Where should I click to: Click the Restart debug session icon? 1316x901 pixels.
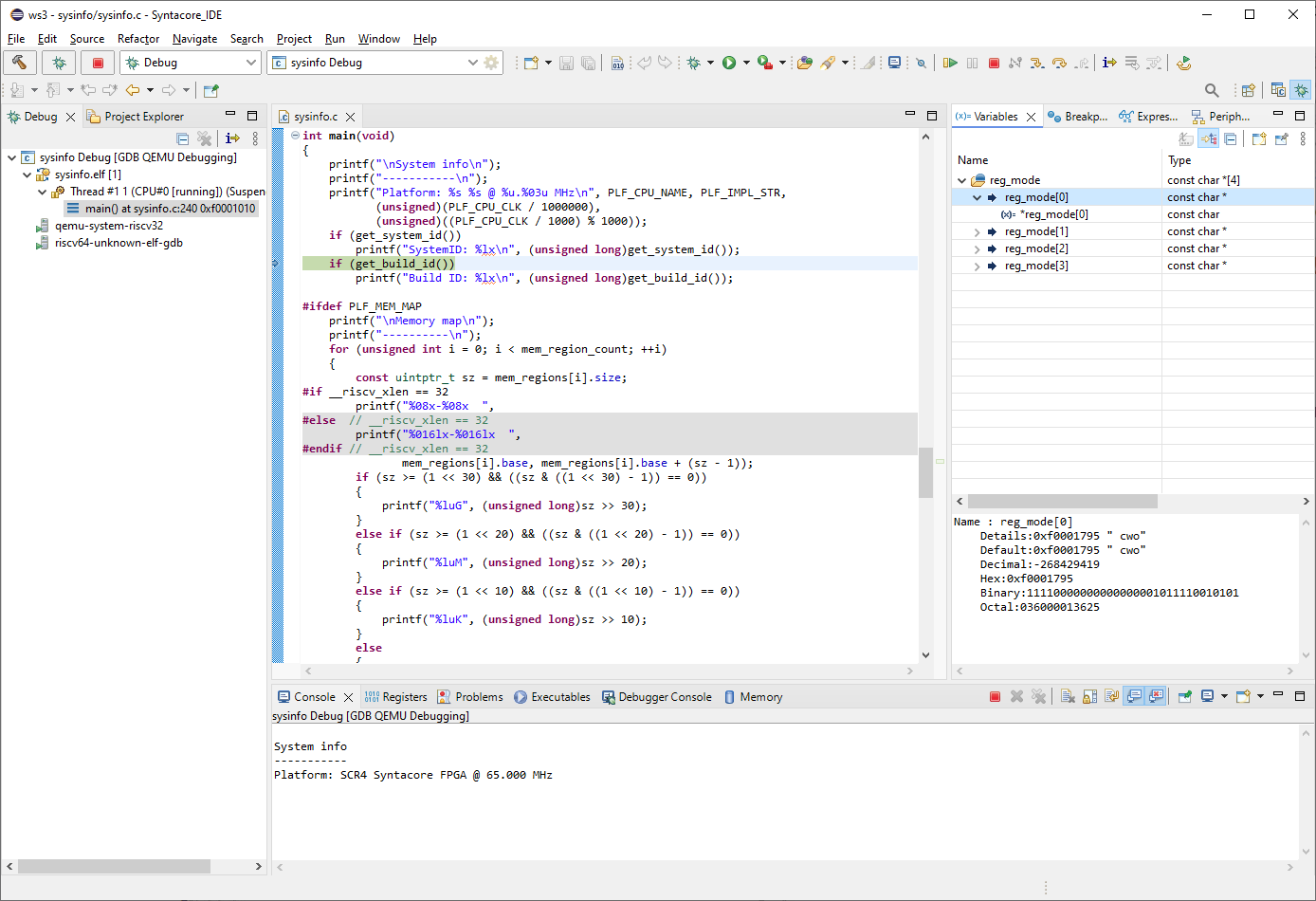coord(1183,63)
